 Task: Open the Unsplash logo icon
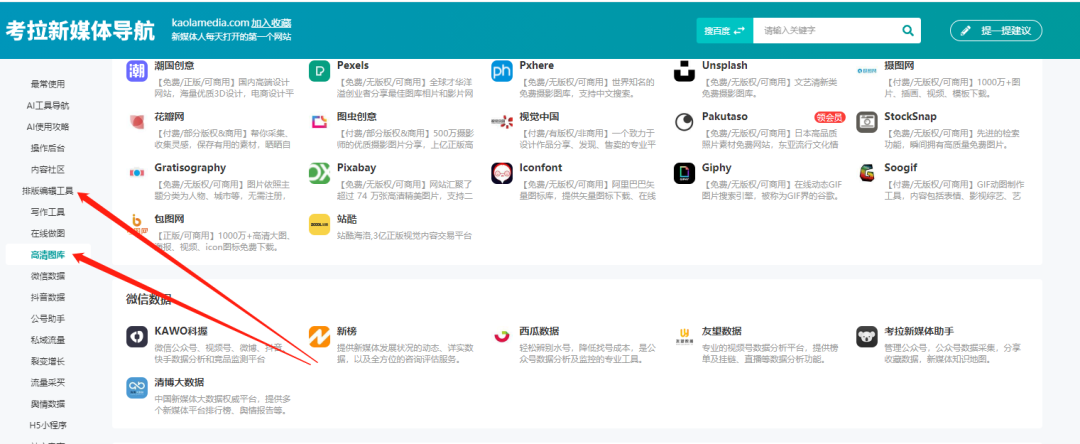click(685, 71)
